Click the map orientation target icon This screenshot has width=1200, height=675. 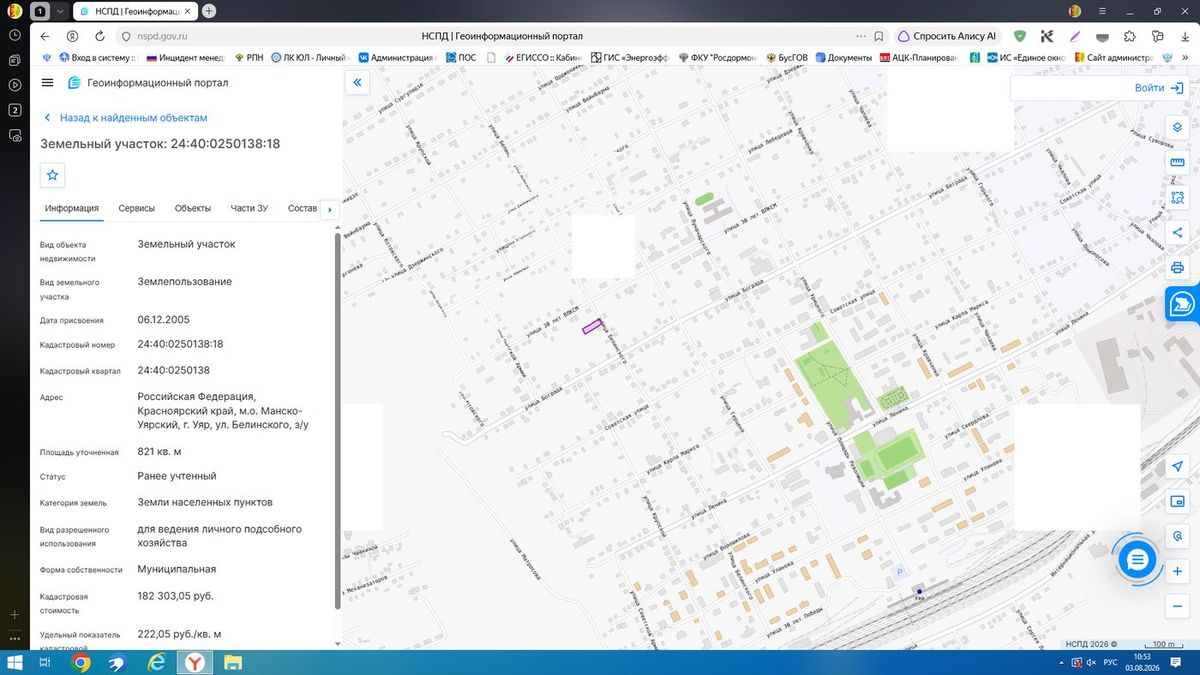[1177, 536]
